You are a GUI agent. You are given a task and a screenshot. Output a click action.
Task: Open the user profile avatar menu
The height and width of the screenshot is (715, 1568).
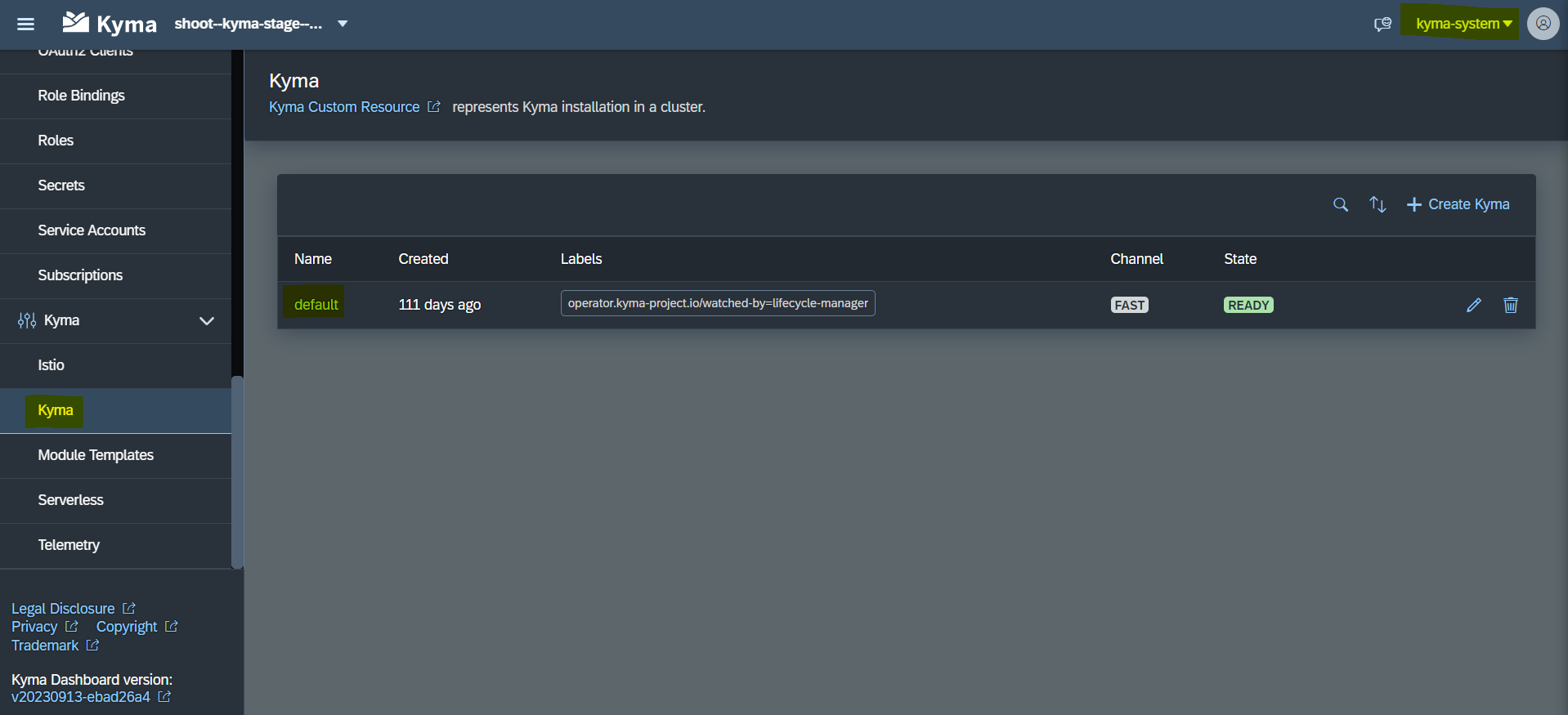1543,24
